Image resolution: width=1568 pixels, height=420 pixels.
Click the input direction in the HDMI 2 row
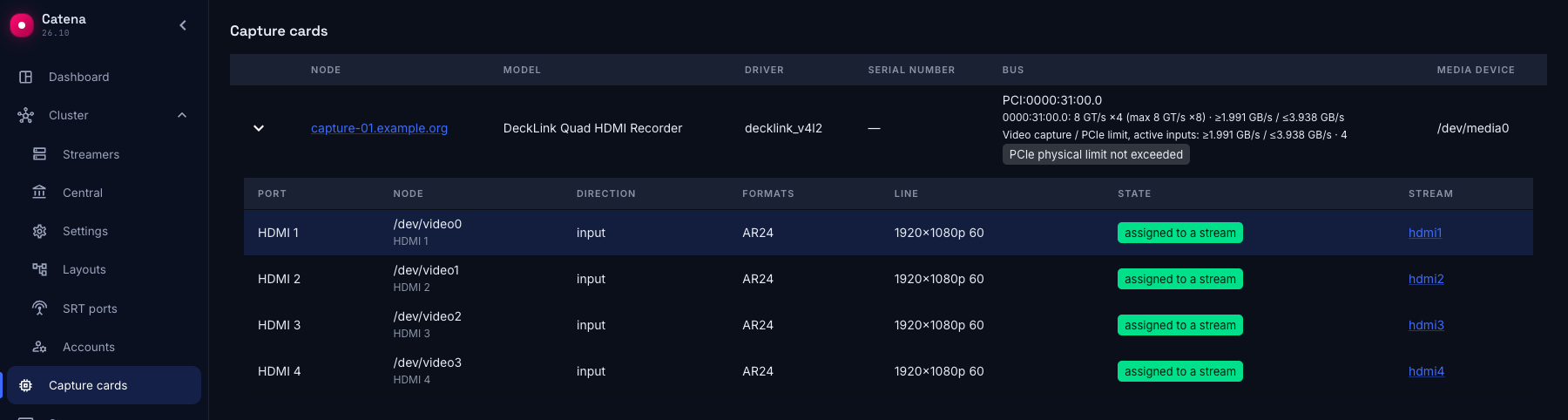[x=591, y=279]
